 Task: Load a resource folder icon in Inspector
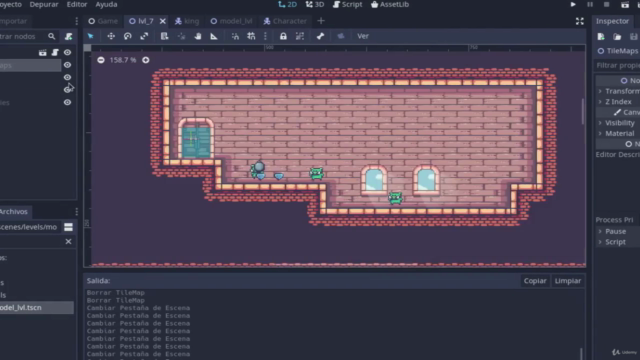click(x=617, y=37)
